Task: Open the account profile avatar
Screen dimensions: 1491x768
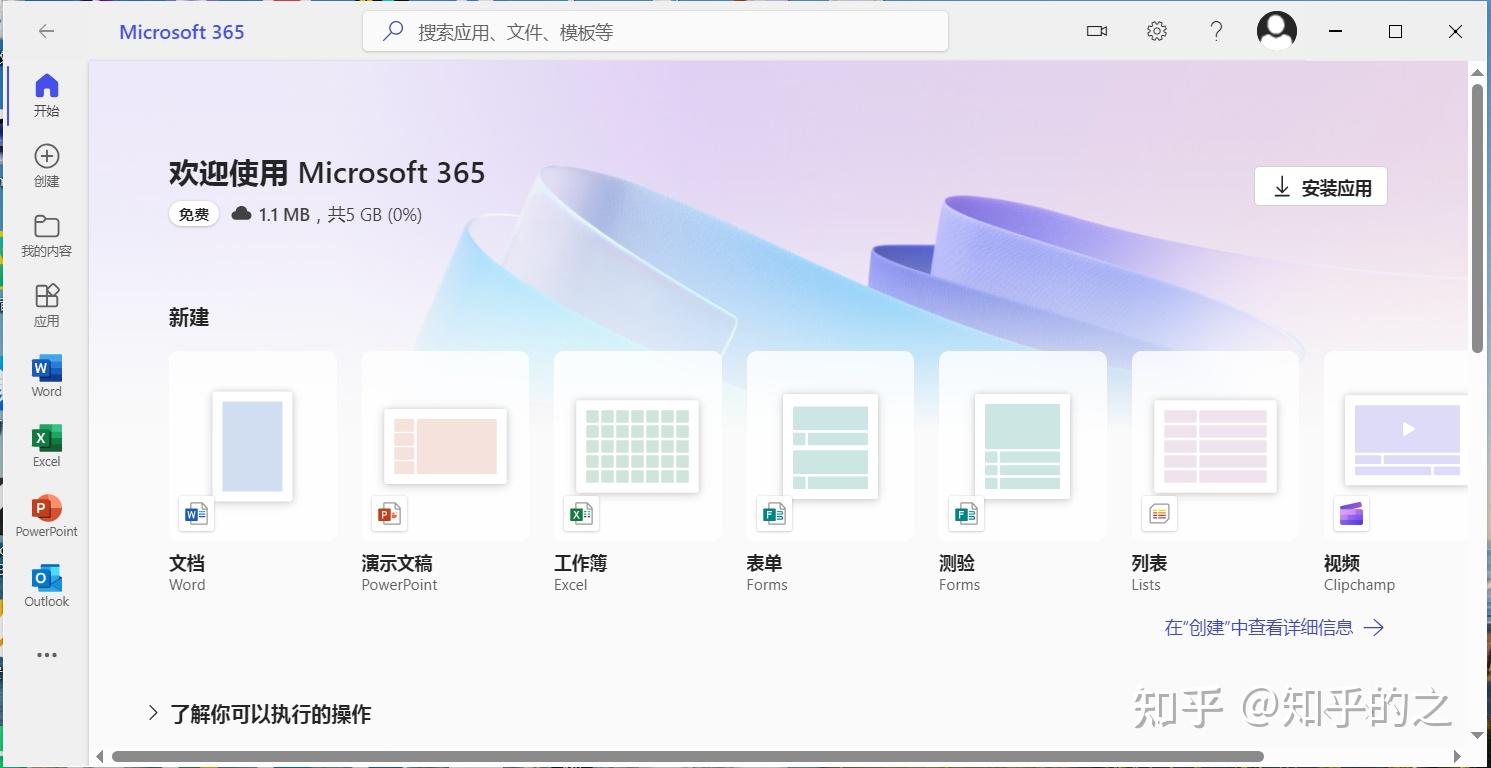Action: click(x=1277, y=31)
